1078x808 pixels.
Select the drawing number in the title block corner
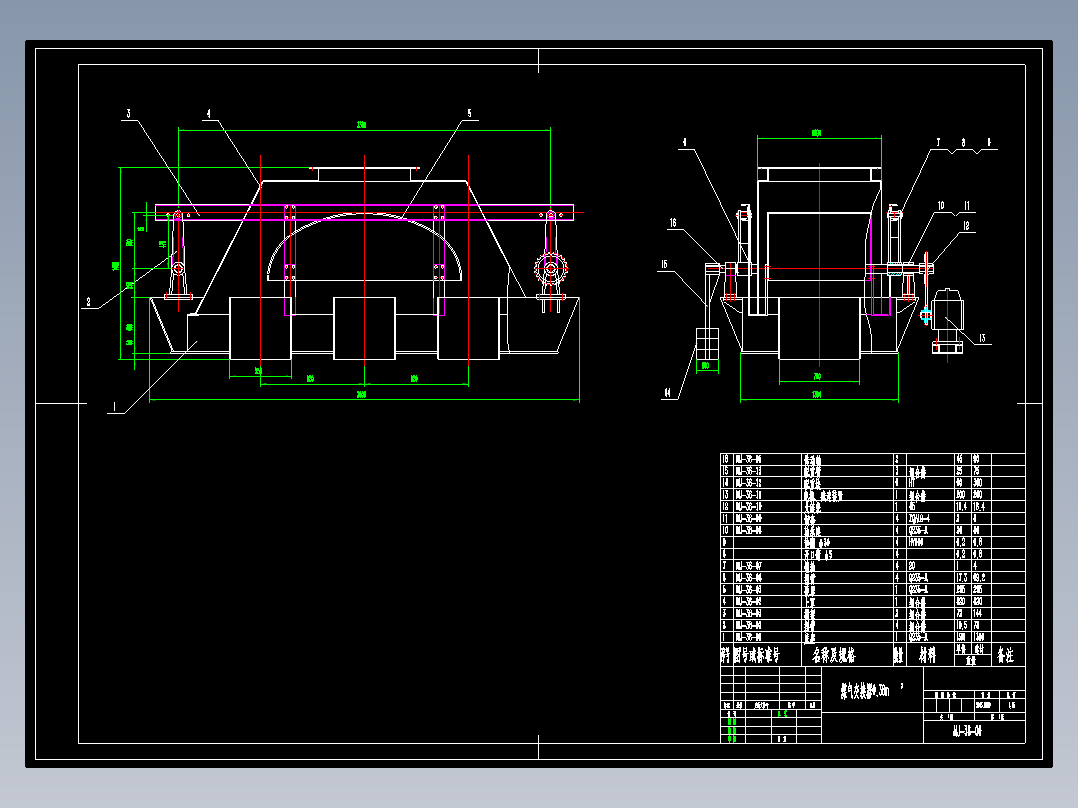968,732
